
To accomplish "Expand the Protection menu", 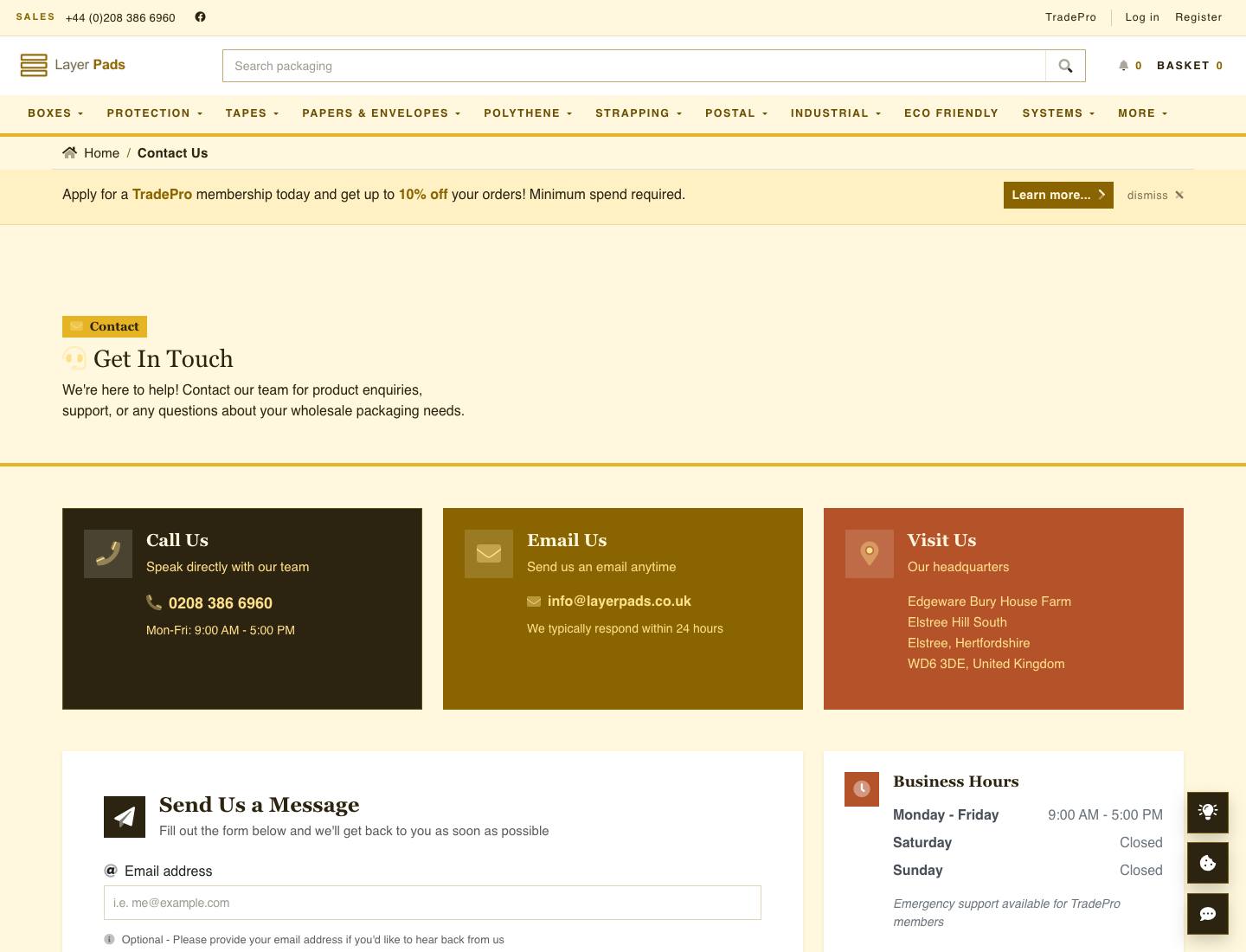I will pos(155,113).
